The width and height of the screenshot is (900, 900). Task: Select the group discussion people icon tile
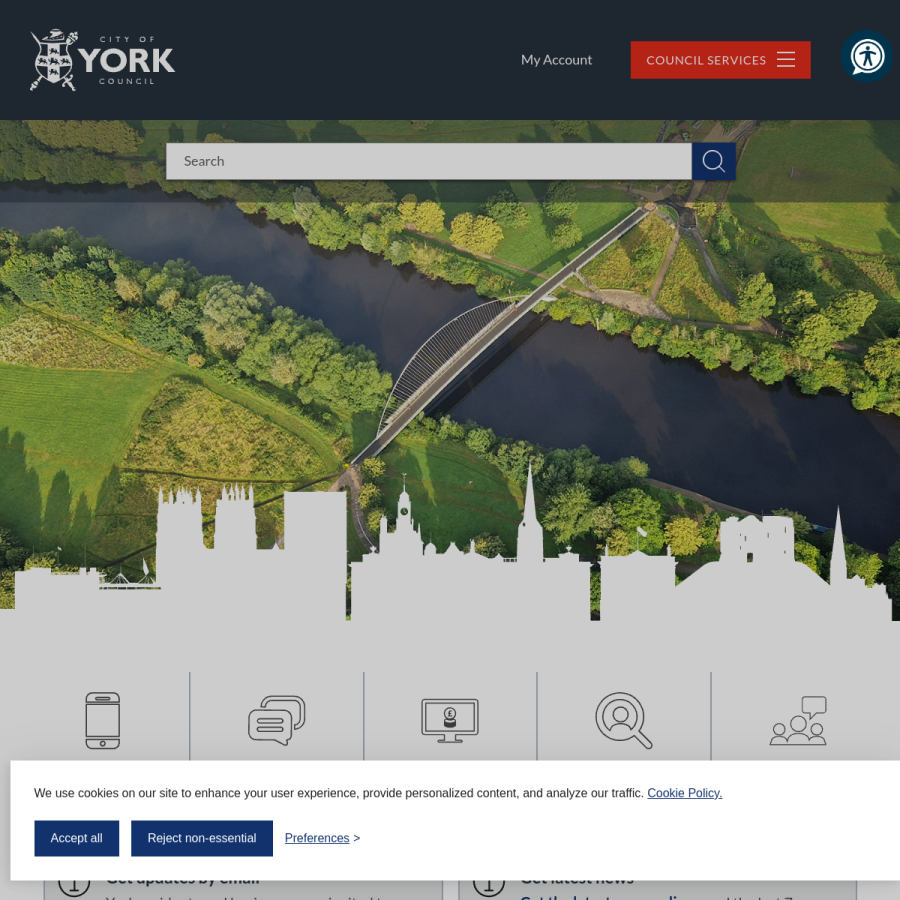pos(798,720)
